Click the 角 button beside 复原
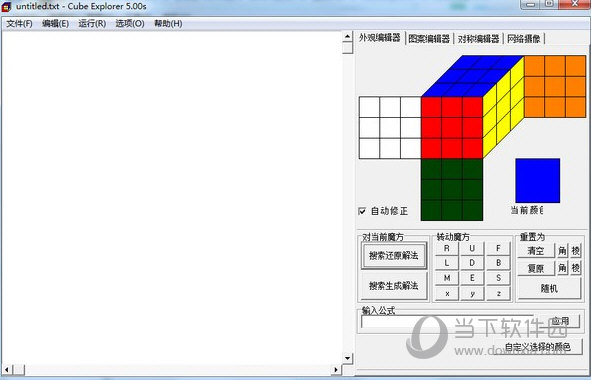Image resolution: width=591 pixels, height=380 pixels. 562,268
